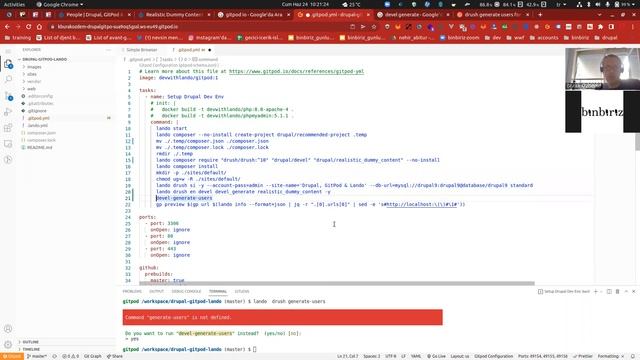The width and height of the screenshot is (640, 360).
Task: Open README.md in file tree
Action: (x=40, y=147)
